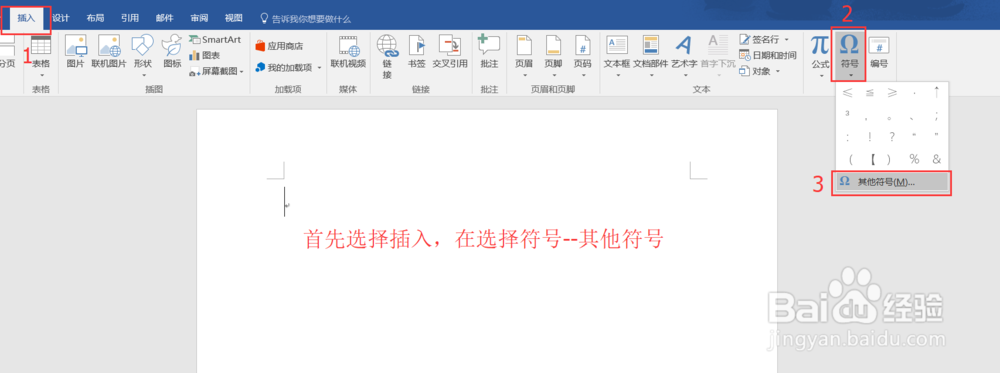
Task: Open the 页码 (Page Number) dropdown
Action: click(582, 55)
